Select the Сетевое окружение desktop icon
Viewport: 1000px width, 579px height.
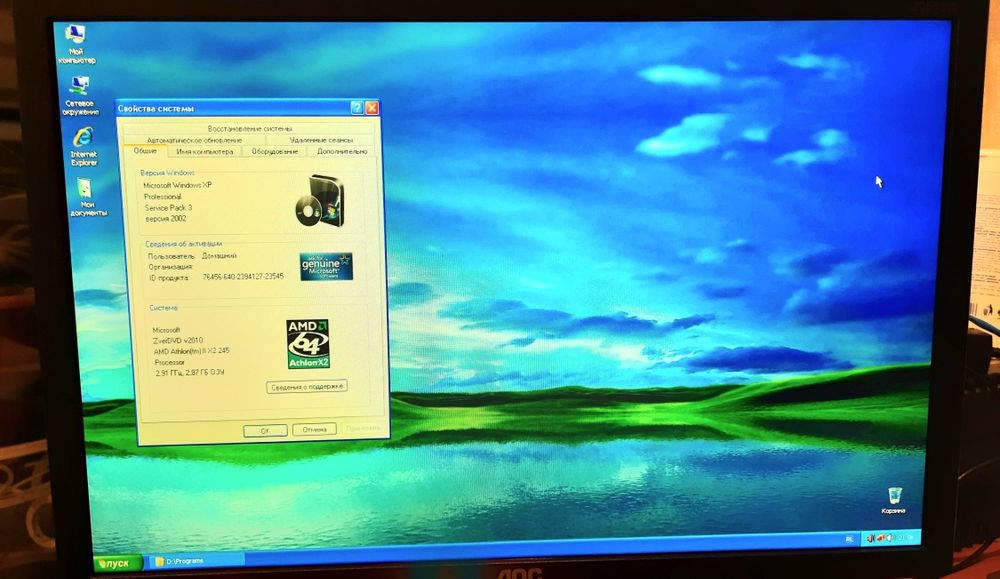tap(81, 95)
